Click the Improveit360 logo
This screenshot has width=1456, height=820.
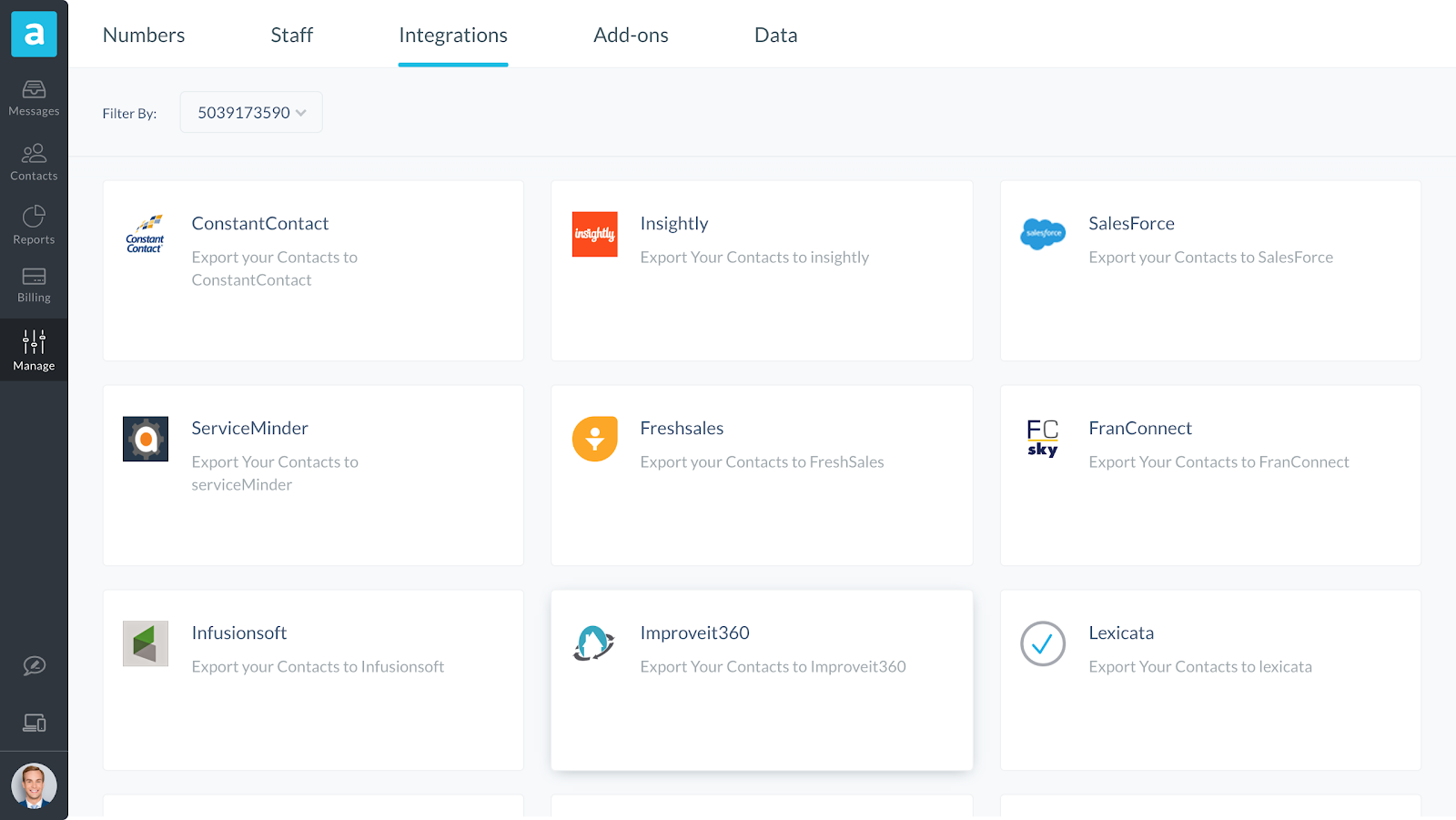tap(594, 643)
